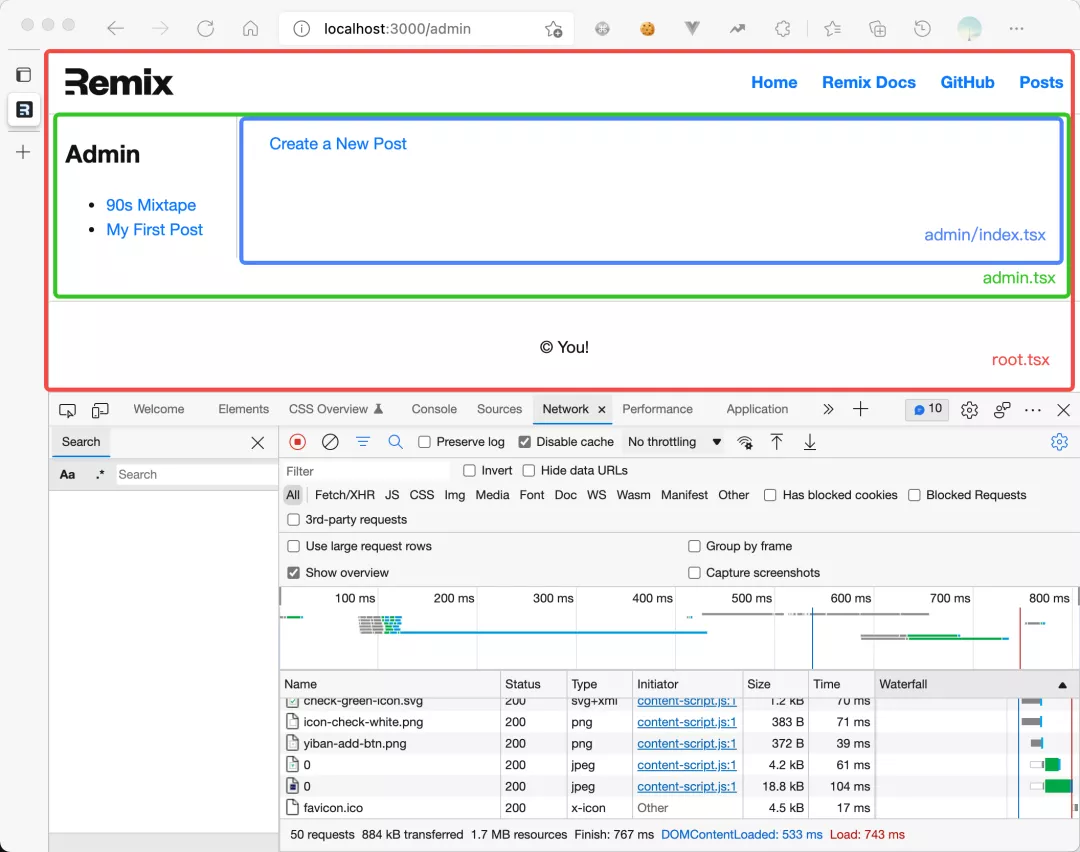Add a new vertical tab
Image resolution: width=1080 pixels, height=852 pixels.
(23, 152)
